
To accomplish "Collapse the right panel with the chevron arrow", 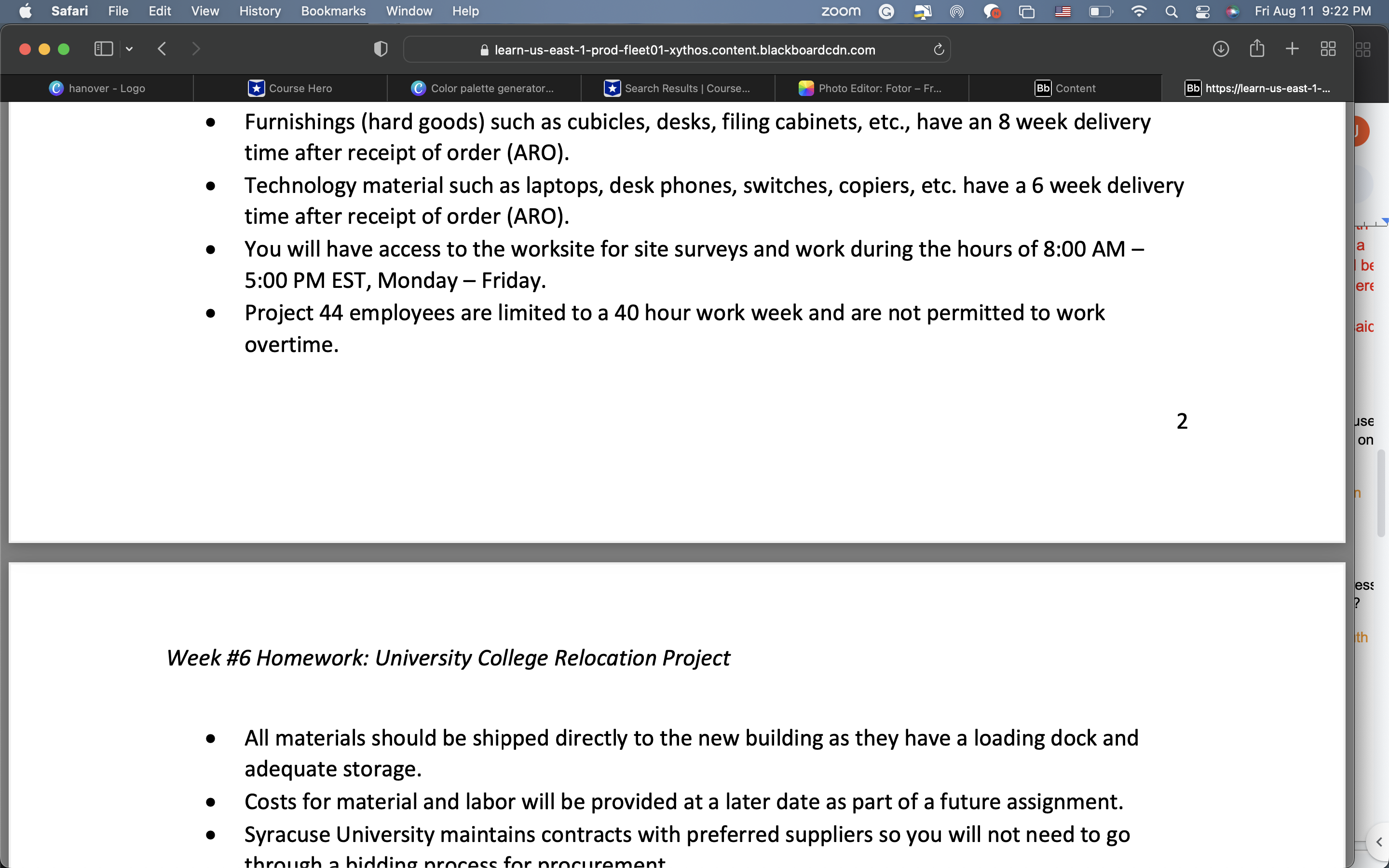I will [1379, 842].
